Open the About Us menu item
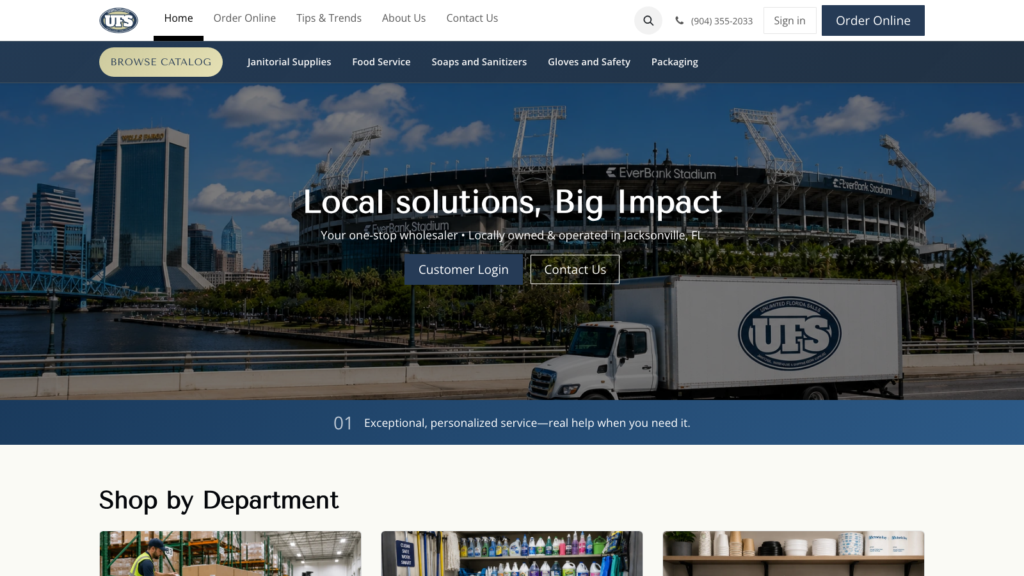The image size is (1024, 576). pyautogui.click(x=404, y=18)
